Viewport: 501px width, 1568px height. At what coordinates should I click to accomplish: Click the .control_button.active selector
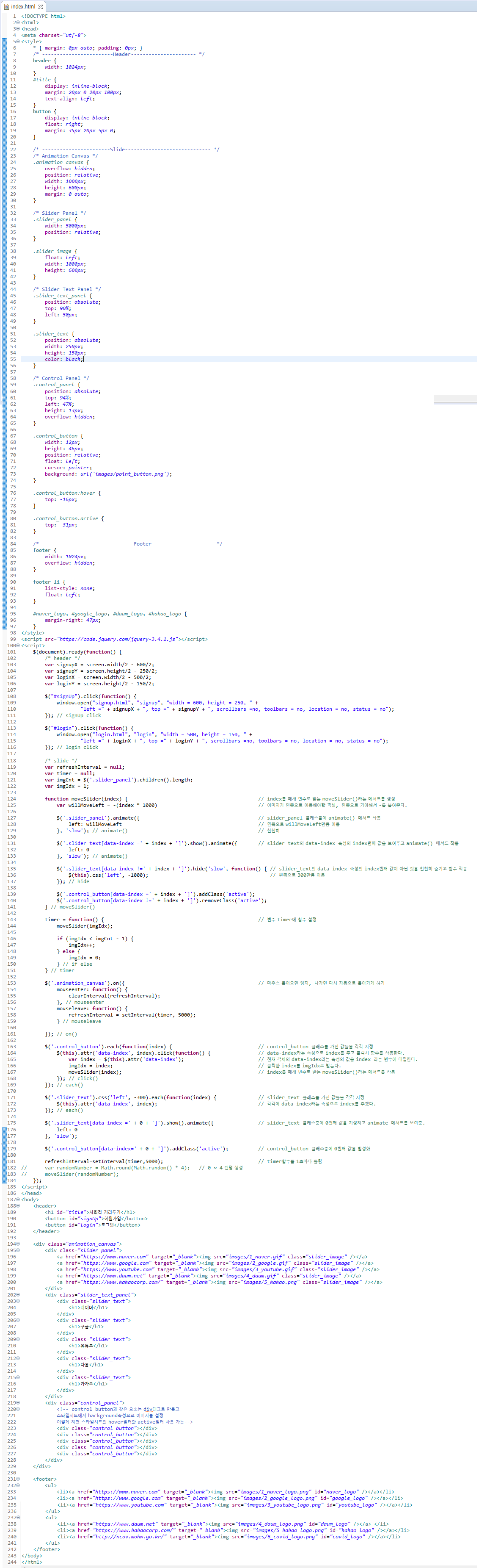[68, 518]
